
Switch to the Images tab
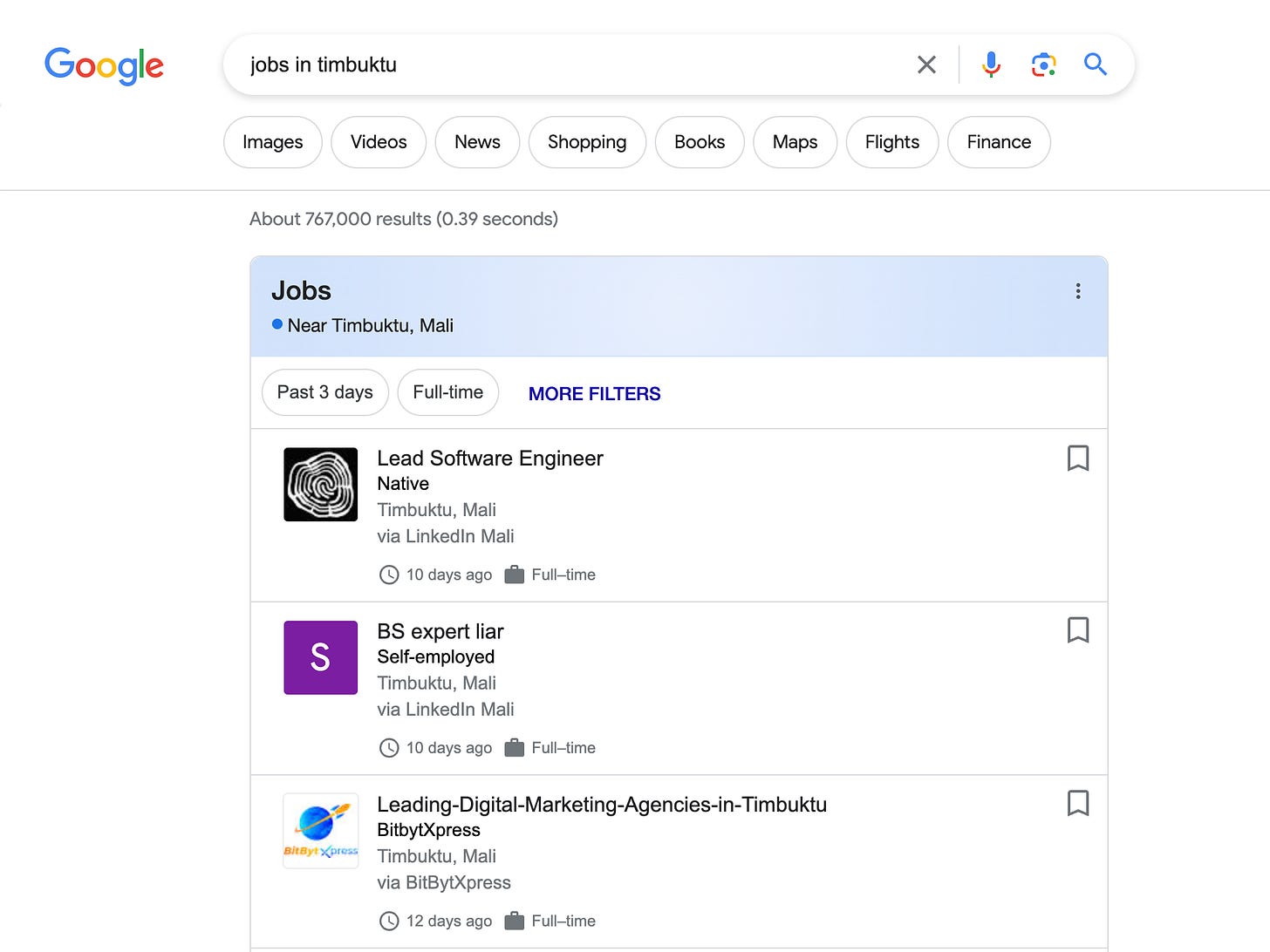[x=272, y=141]
